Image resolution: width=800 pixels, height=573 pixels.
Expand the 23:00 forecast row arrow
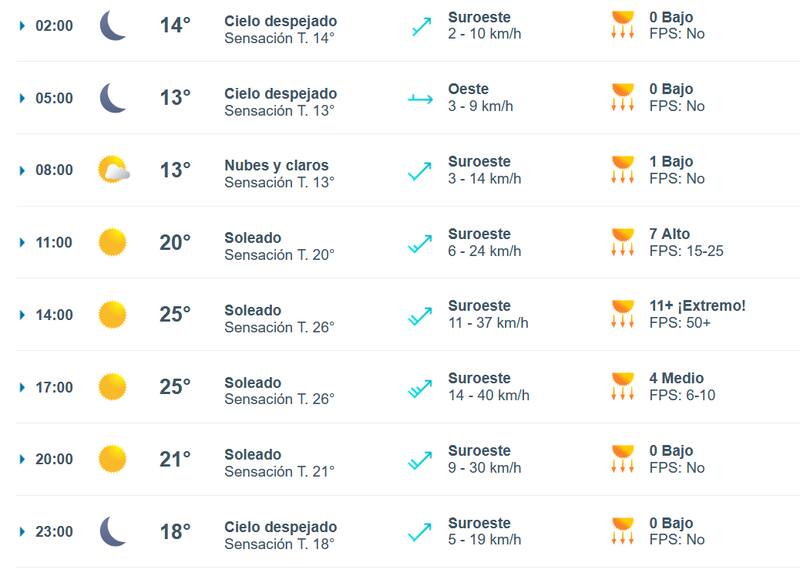pyautogui.click(x=22, y=532)
